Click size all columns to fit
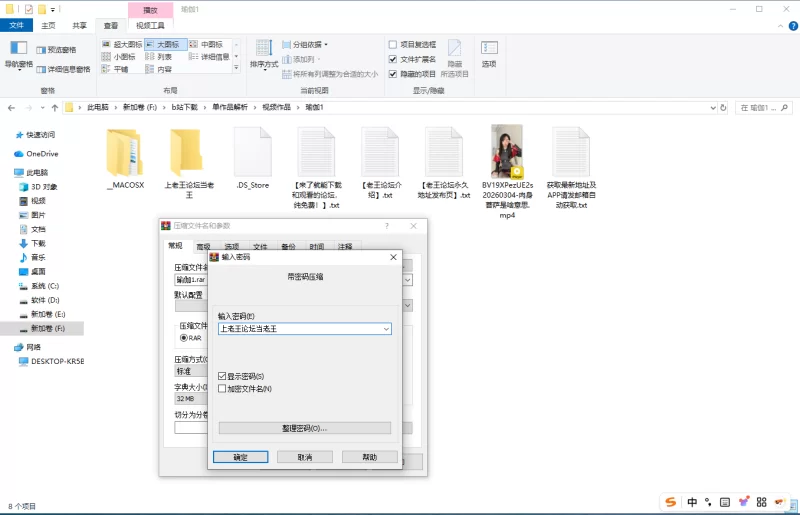Image resolution: width=800 pixels, height=515 pixels. click(x=330, y=74)
